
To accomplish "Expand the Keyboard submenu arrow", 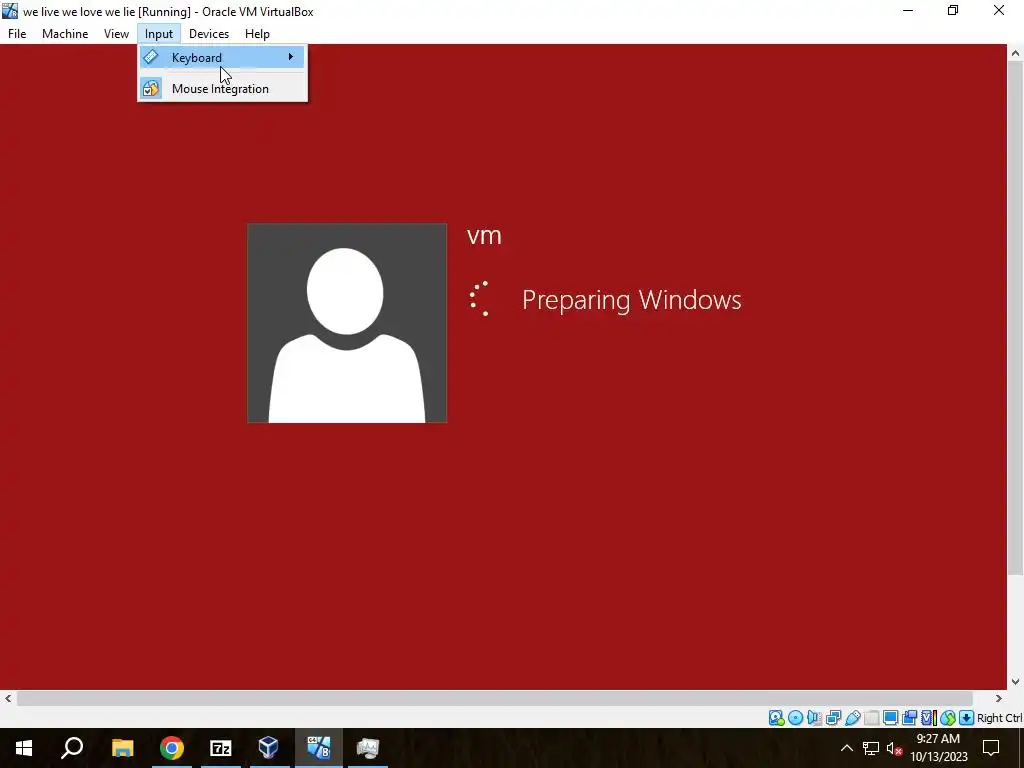I will 291,57.
